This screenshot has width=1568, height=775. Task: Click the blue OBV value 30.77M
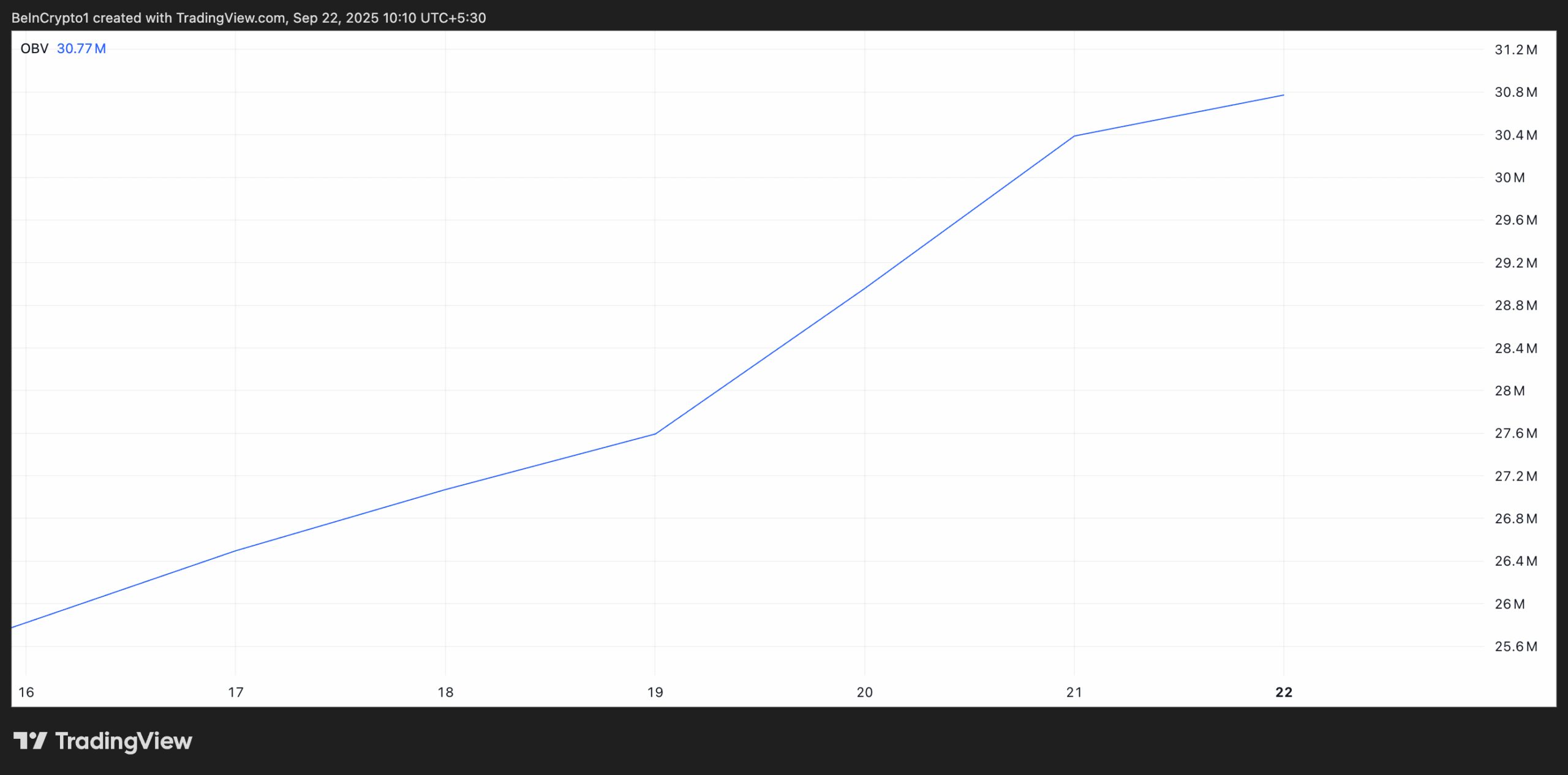pyautogui.click(x=81, y=48)
